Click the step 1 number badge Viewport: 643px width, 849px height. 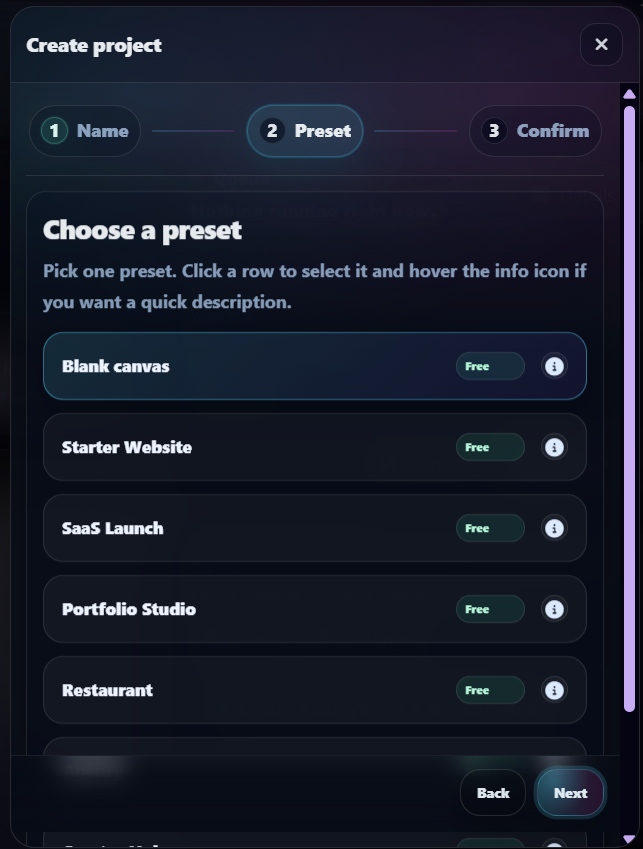click(53, 130)
